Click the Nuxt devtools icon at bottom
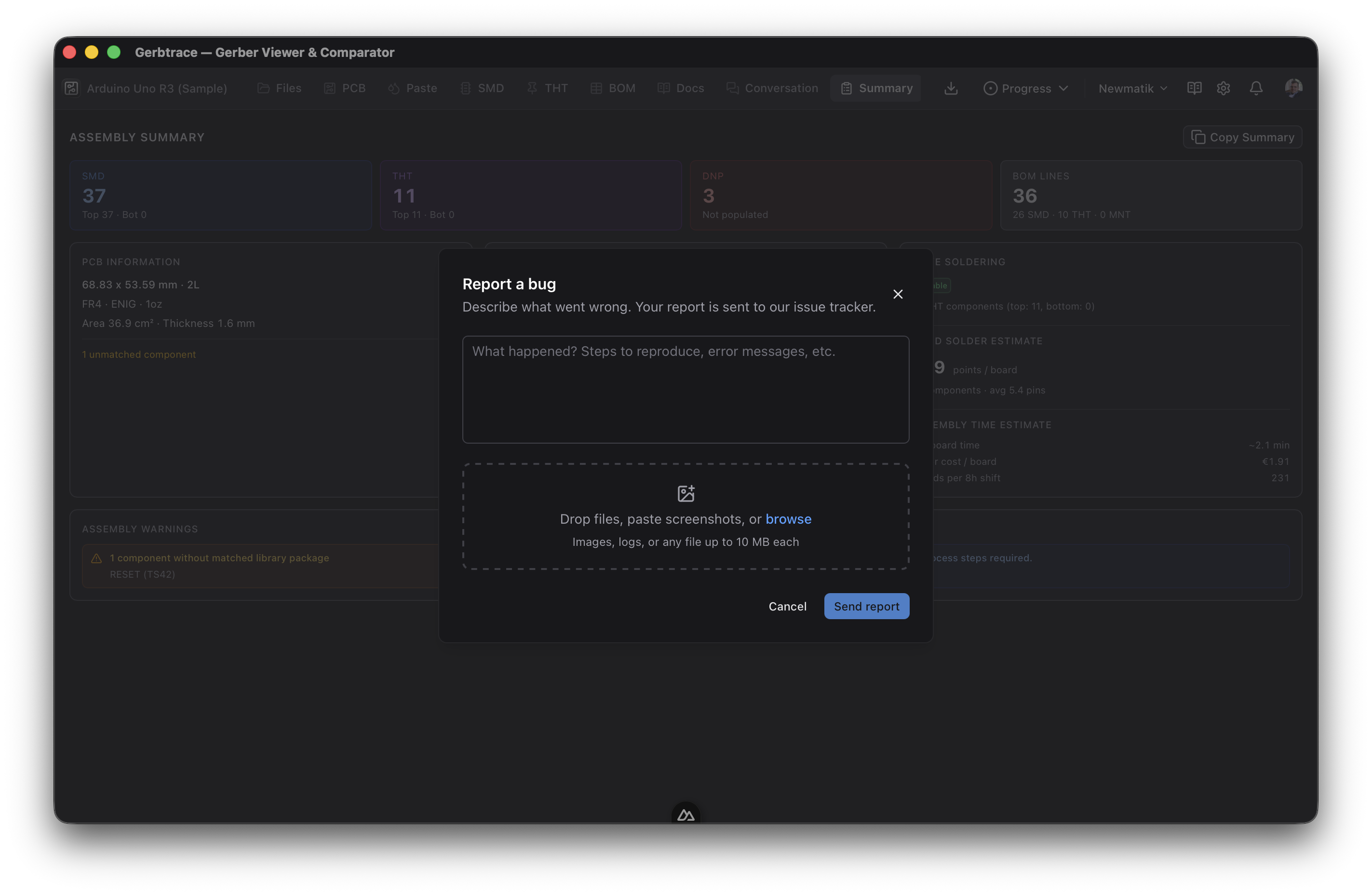Viewport: 1372px width, 895px height. click(x=686, y=814)
